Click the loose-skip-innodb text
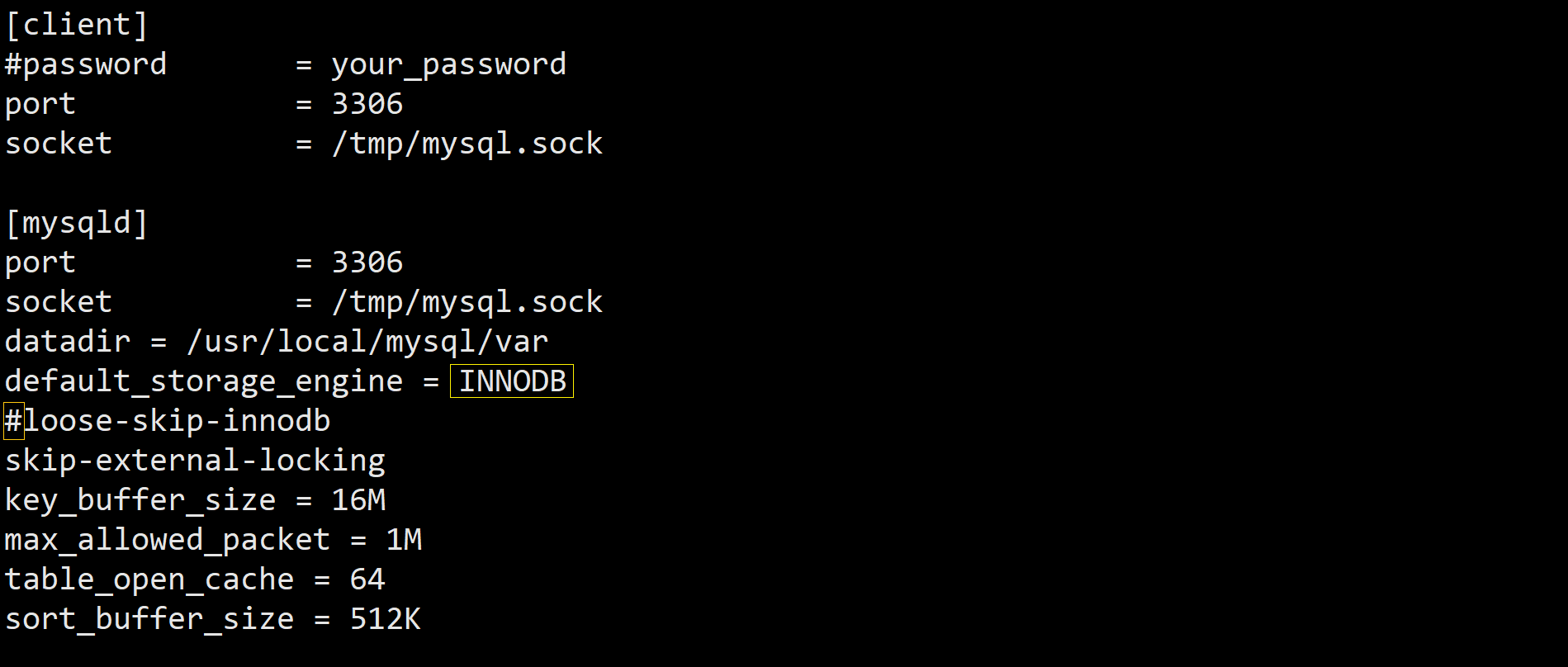The height and width of the screenshot is (667, 1568). click(177, 421)
